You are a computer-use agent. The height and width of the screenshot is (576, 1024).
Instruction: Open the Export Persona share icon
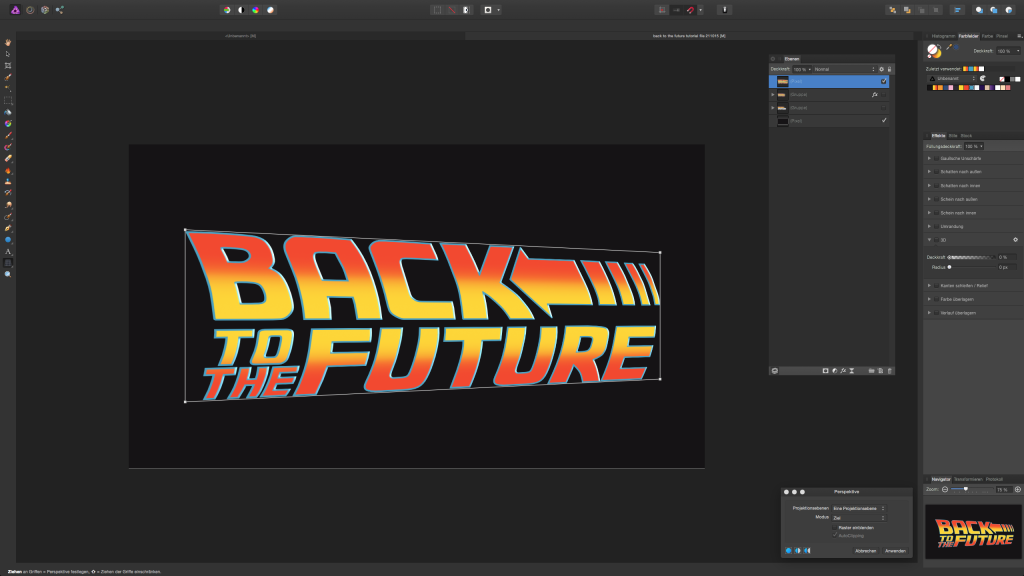pyautogui.click(x=59, y=10)
